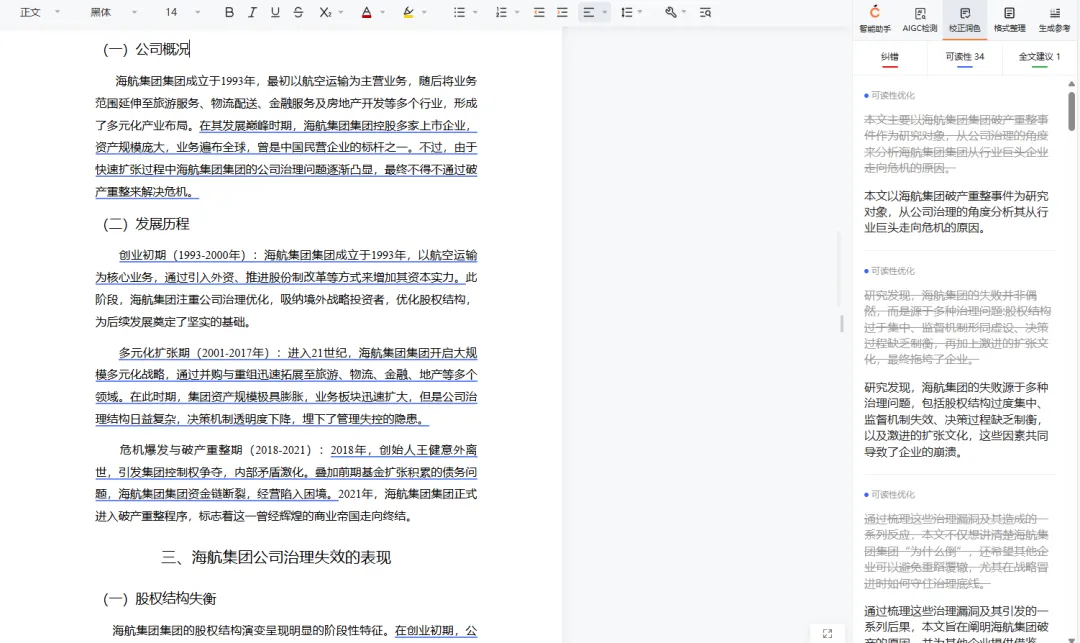Select struck-through original text 本文主要以海航集团集团破产重整事

pyautogui.click(x=957, y=143)
